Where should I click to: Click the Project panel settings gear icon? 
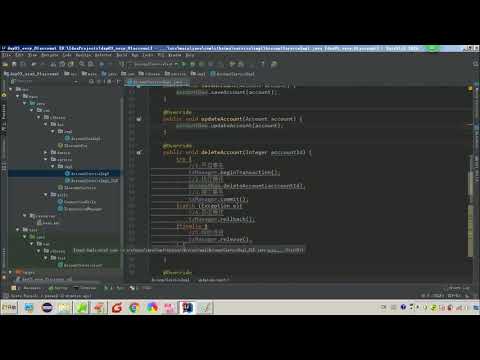tap(109, 81)
